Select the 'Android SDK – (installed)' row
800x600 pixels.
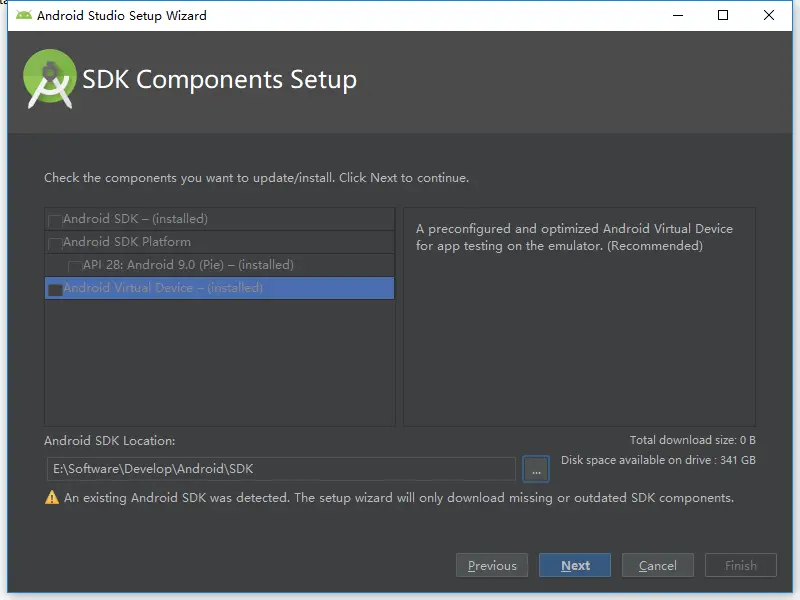coord(219,219)
